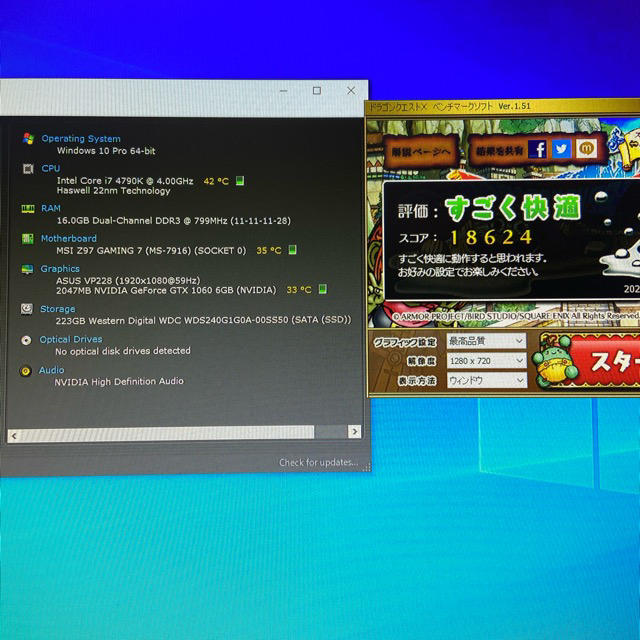
Task: Click the 33 °C graphics temperature value
Action: tap(299, 290)
